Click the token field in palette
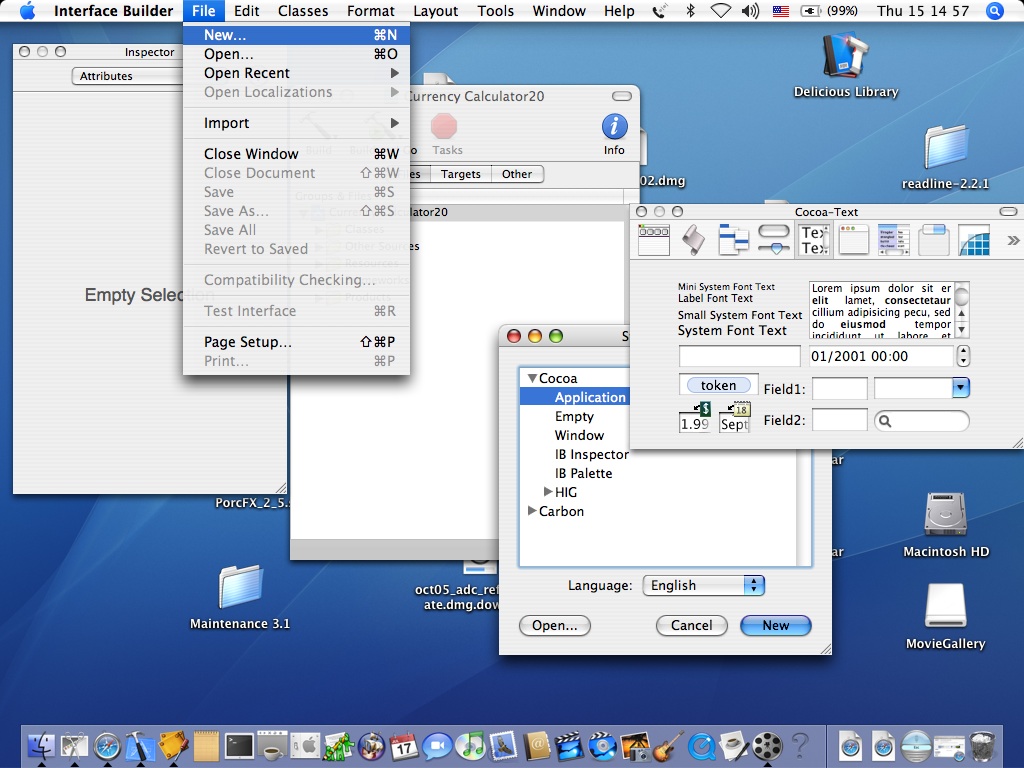 coord(718,385)
